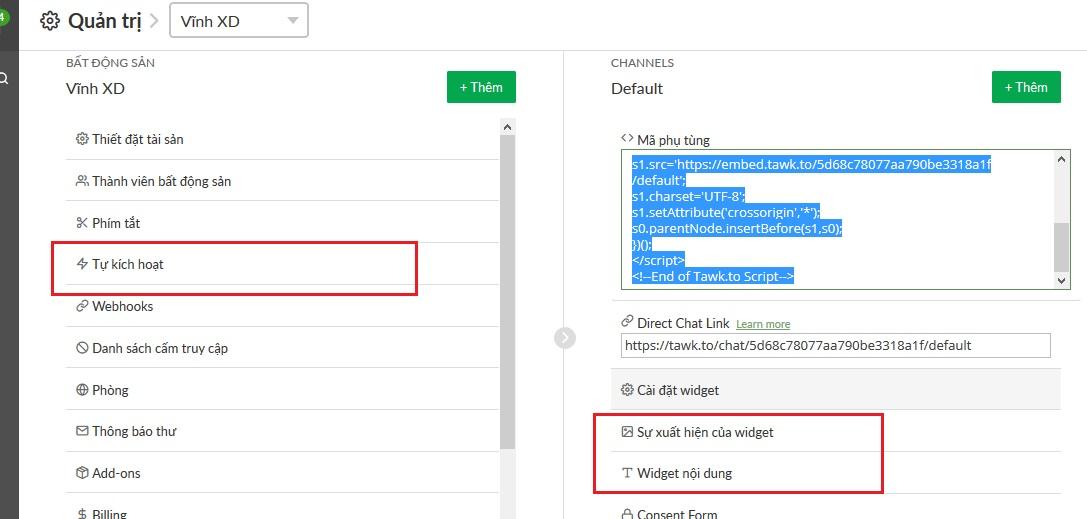Click the Tự kích hoạt lightning icon
Viewport: 1087px width, 519px height.
[x=82, y=264]
